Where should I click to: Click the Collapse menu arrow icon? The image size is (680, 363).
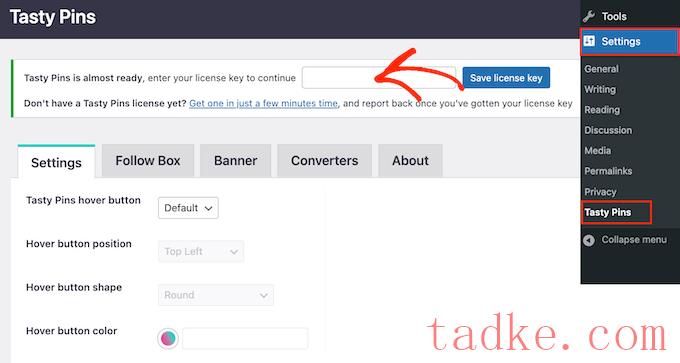[x=588, y=240]
